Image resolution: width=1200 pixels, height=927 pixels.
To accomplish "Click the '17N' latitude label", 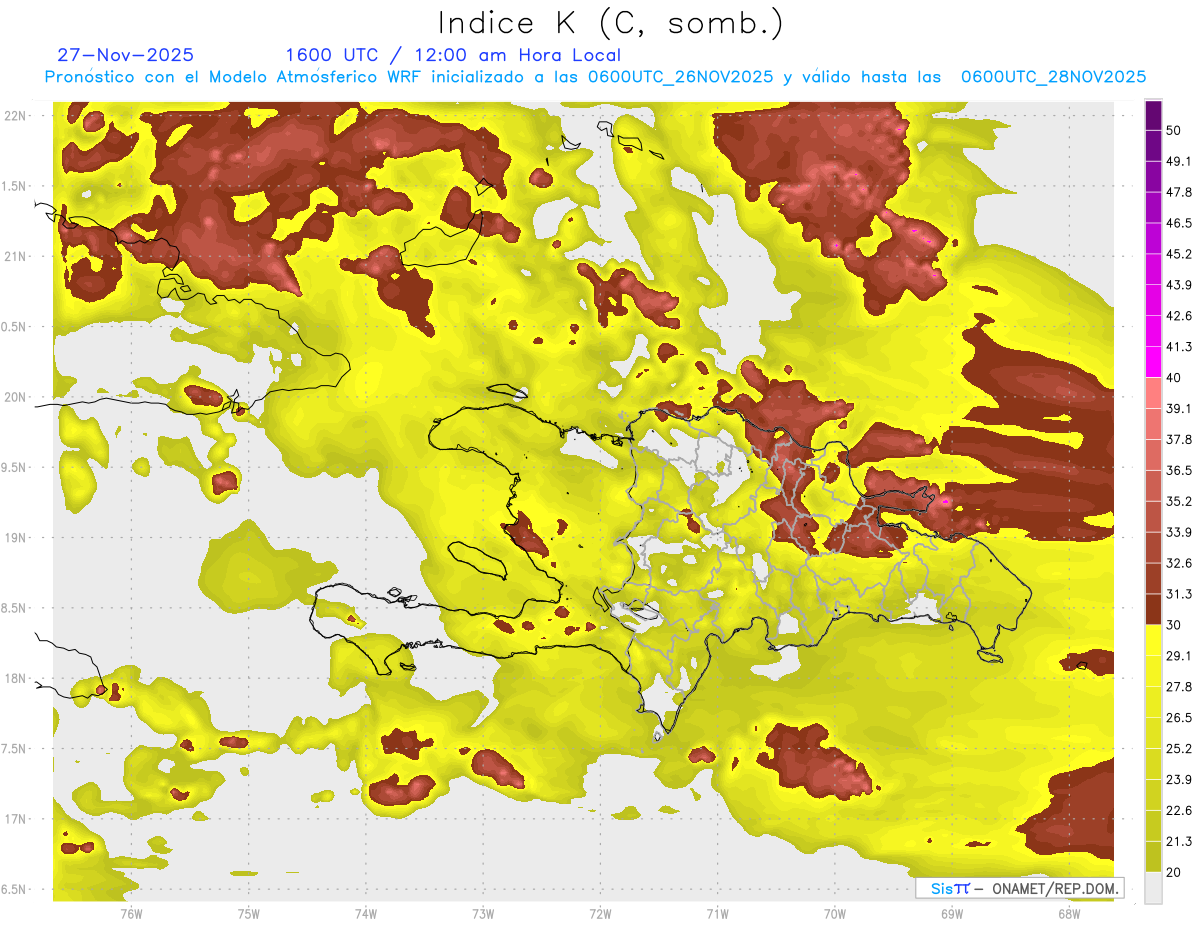I will tap(15, 819).
